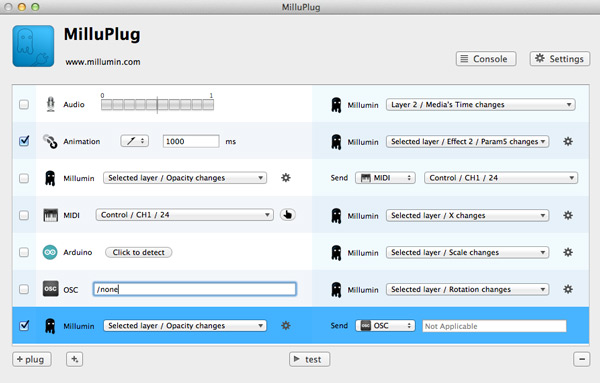Click the Arduino Click to detect button

click(139, 253)
